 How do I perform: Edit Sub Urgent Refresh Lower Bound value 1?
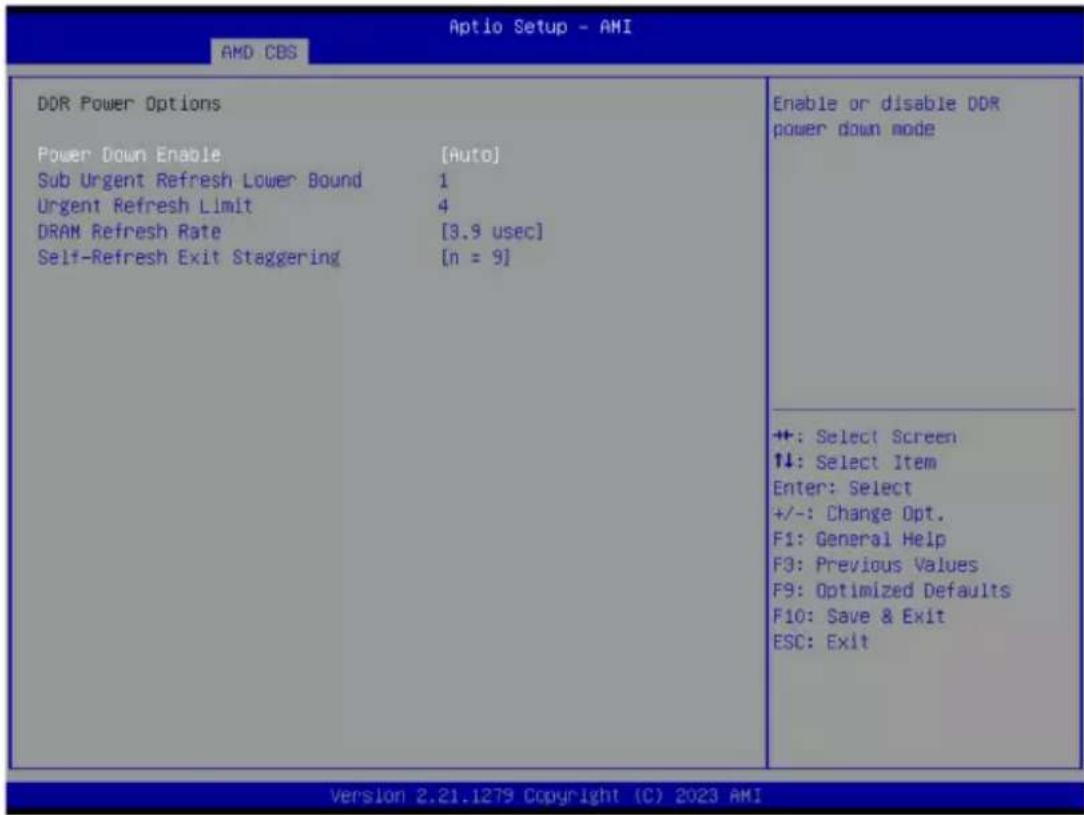click(443, 181)
